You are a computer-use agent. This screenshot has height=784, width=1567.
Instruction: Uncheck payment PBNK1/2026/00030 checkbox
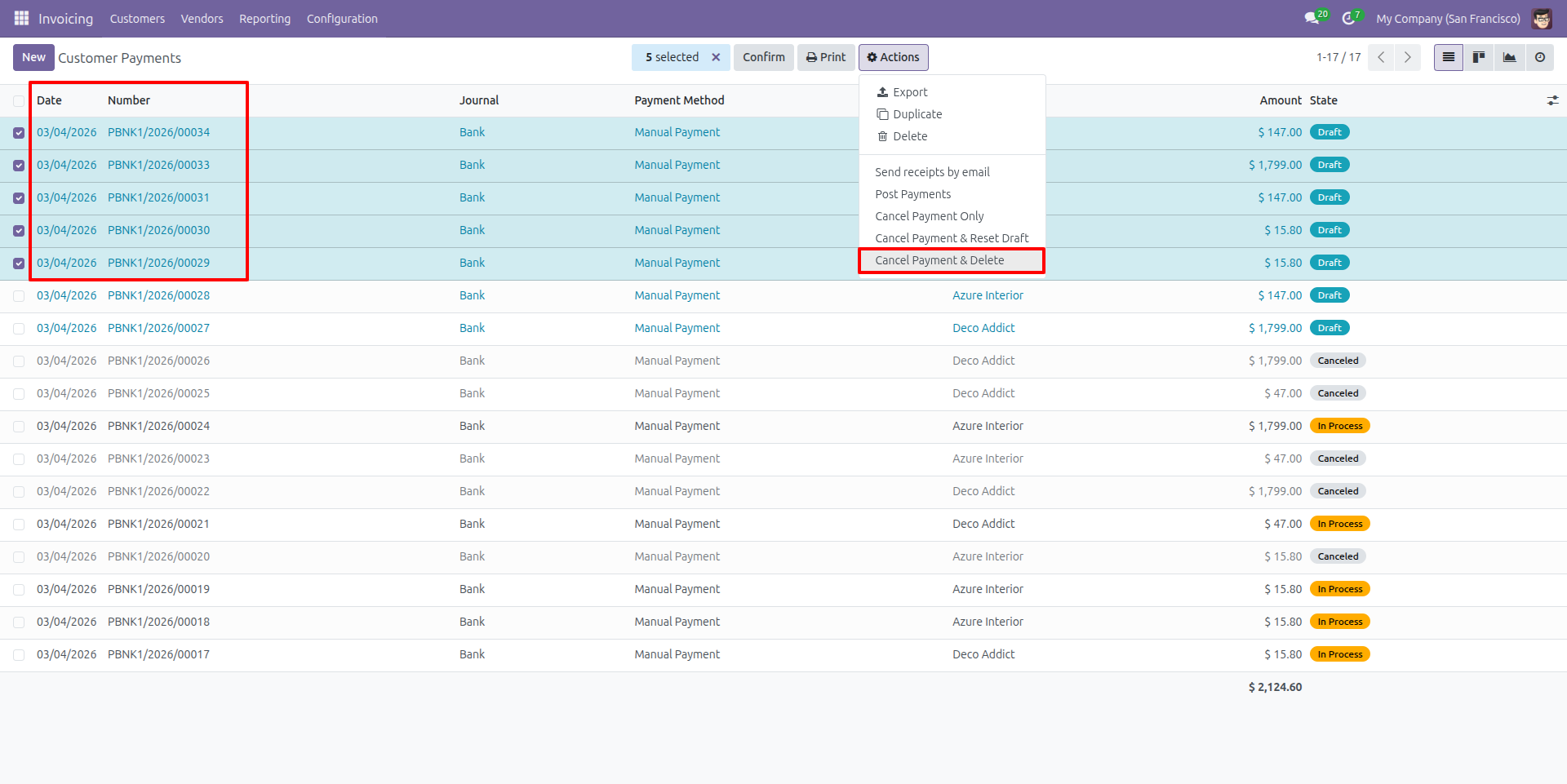(19, 230)
